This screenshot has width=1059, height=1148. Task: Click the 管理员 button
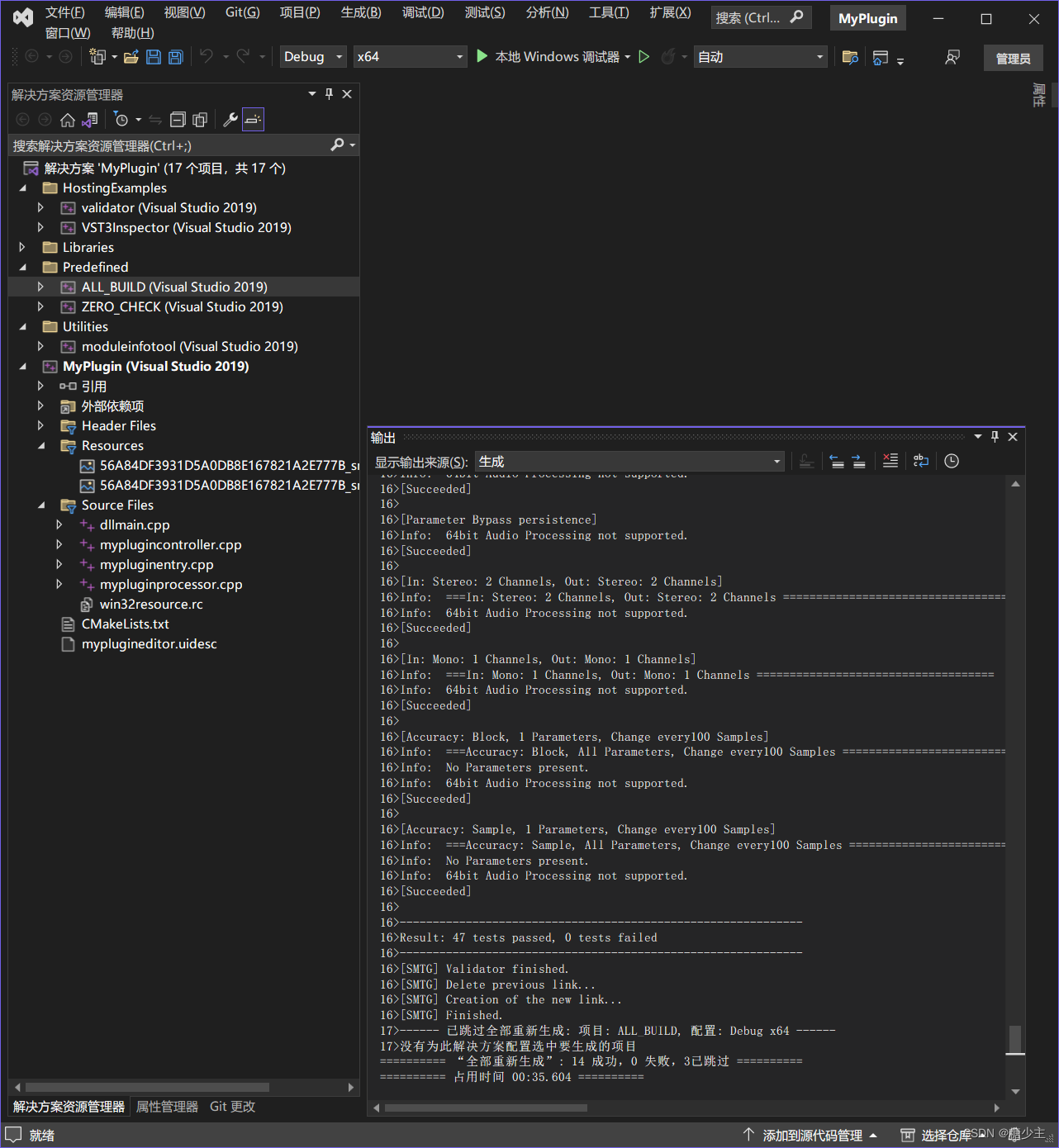coord(1013,58)
